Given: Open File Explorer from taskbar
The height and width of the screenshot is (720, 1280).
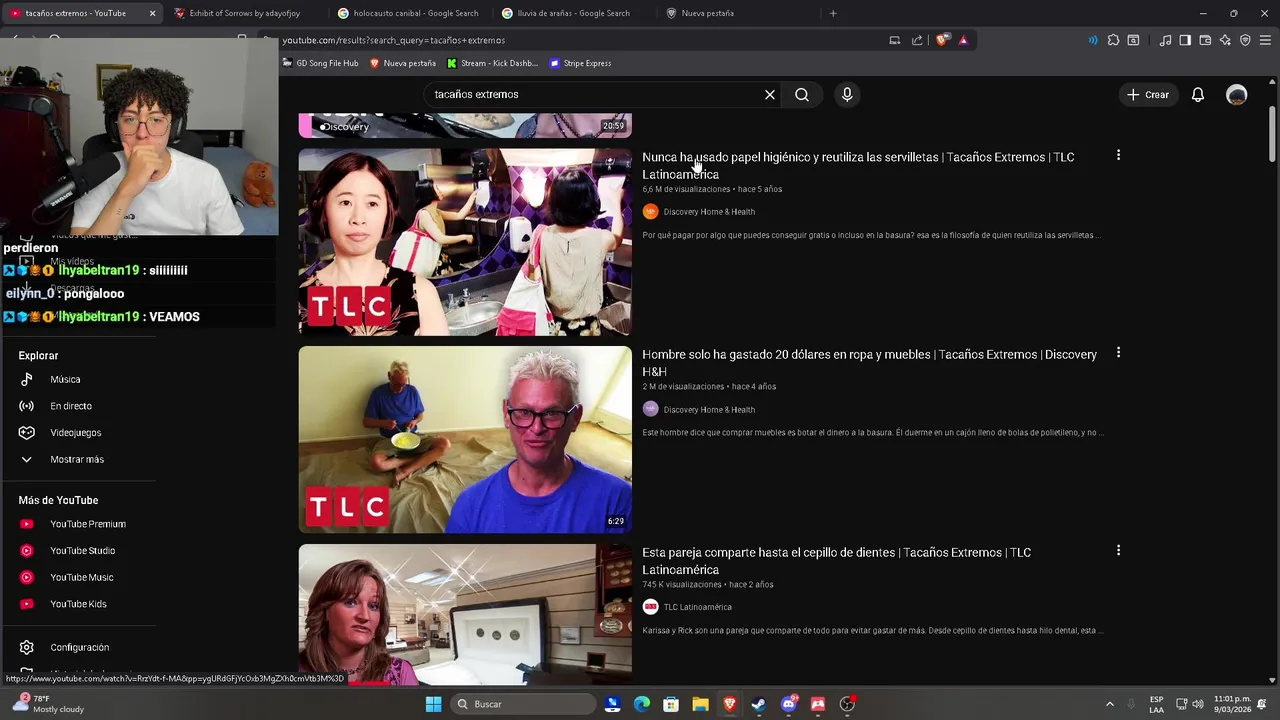Looking at the screenshot, I should [700, 704].
